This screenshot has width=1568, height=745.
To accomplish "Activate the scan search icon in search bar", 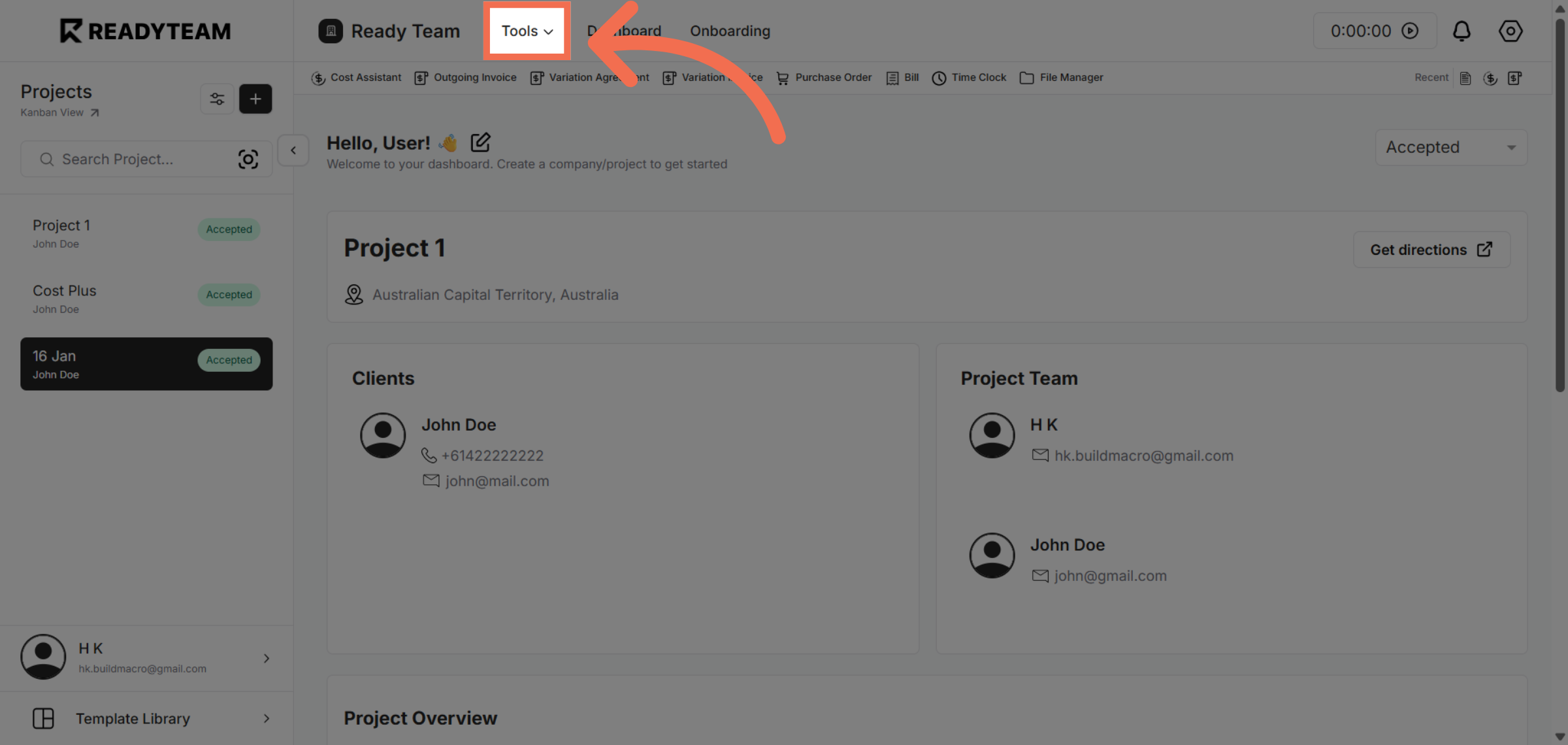I will click(248, 159).
